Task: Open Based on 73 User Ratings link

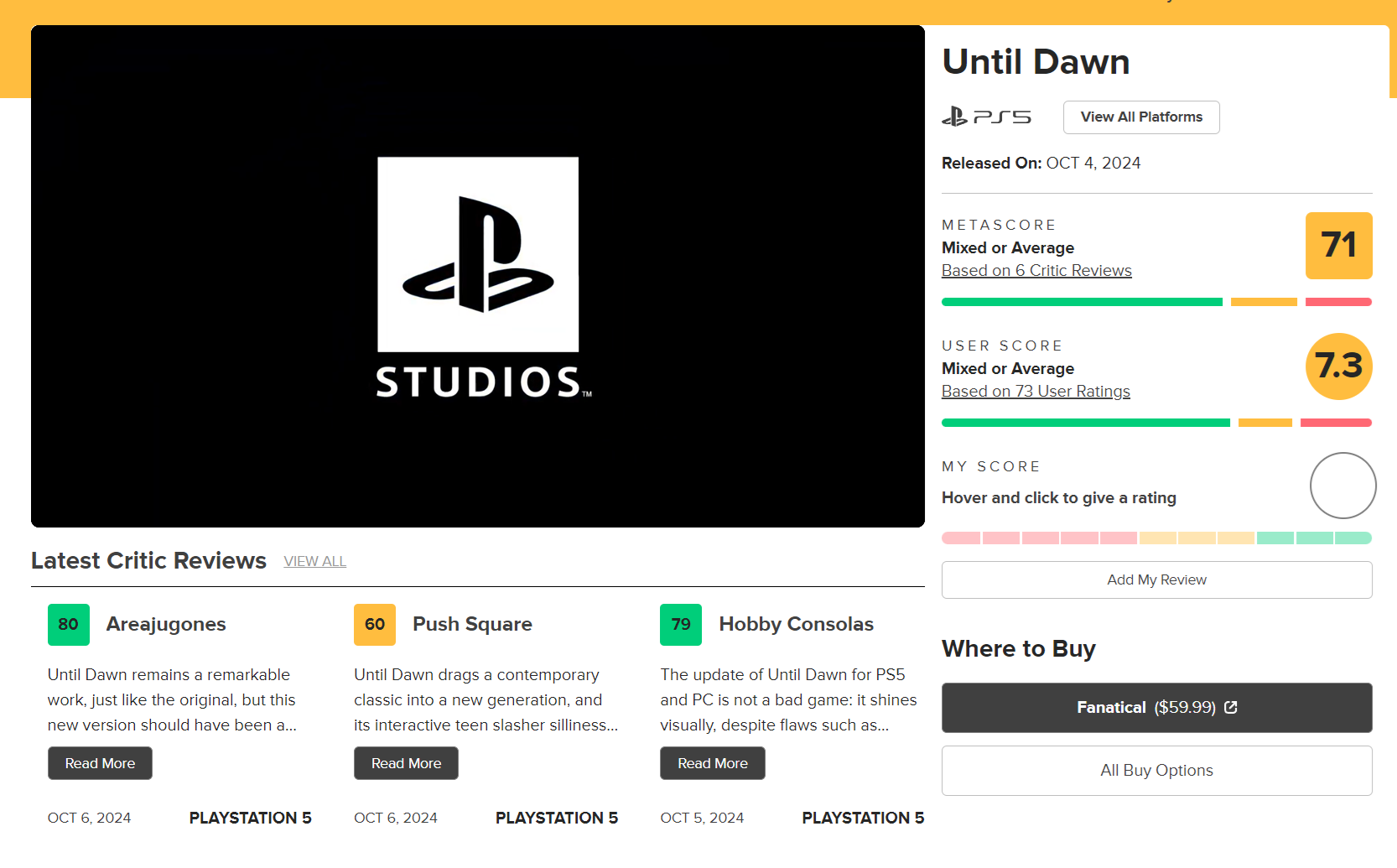Action: click(x=1036, y=392)
